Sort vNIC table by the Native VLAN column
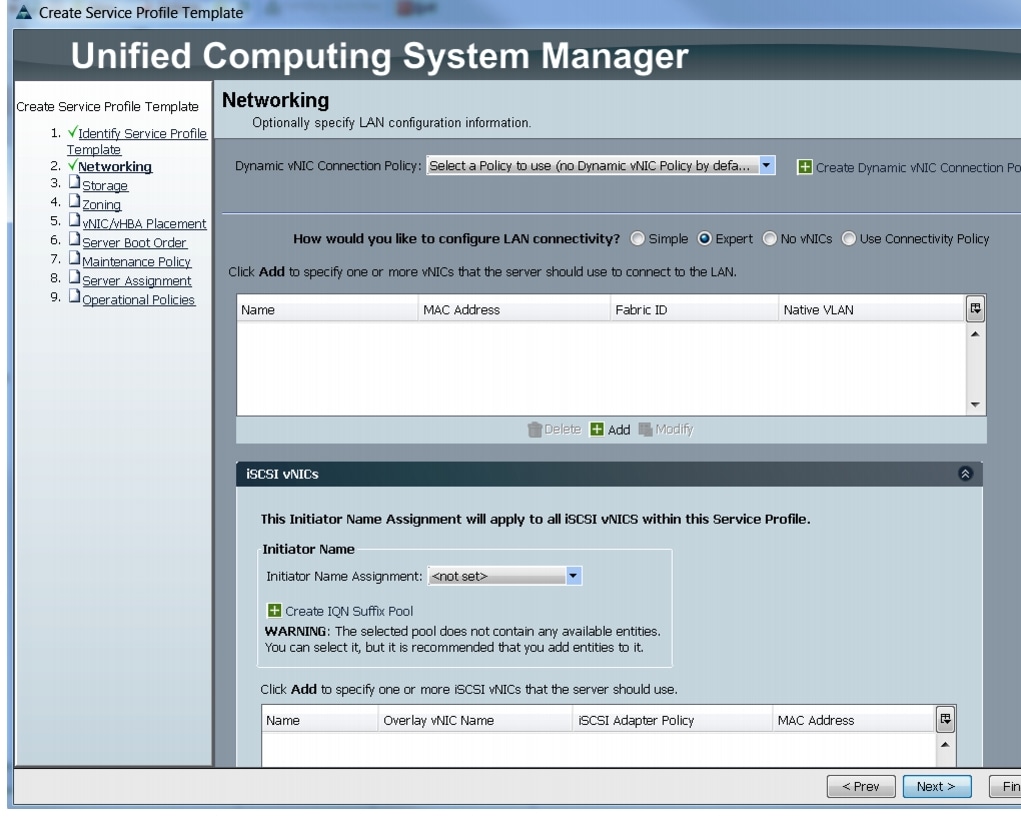The height and width of the screenshot is (817, 1021). point(872,309)
